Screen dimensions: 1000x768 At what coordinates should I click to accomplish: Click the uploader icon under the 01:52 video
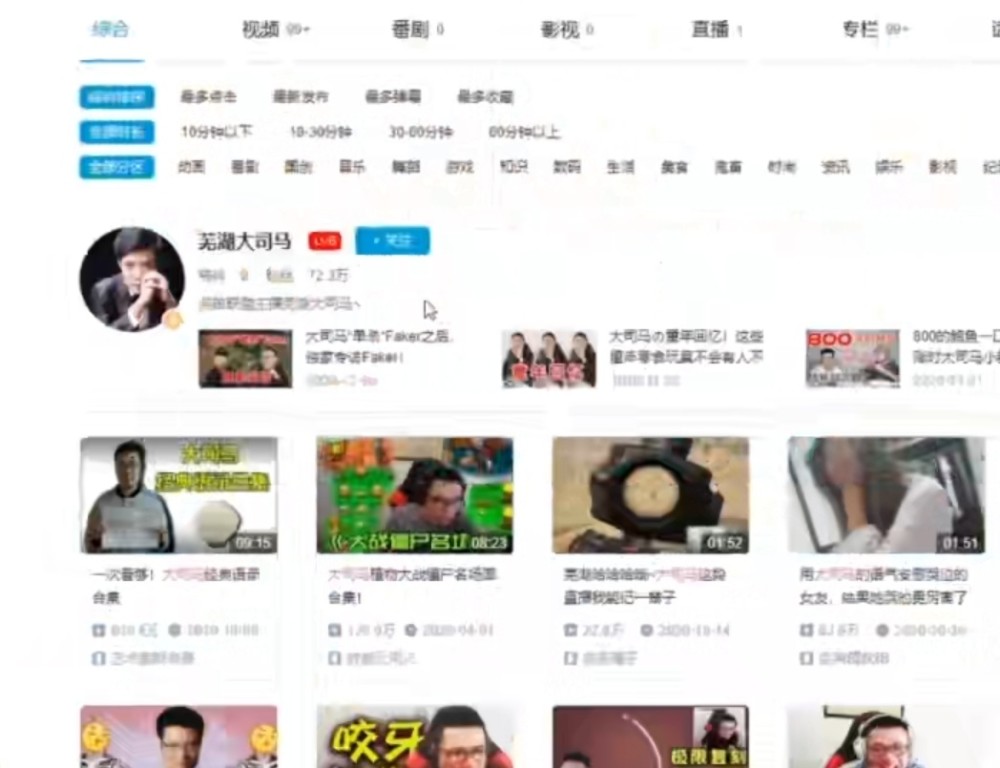pos(570,658)
